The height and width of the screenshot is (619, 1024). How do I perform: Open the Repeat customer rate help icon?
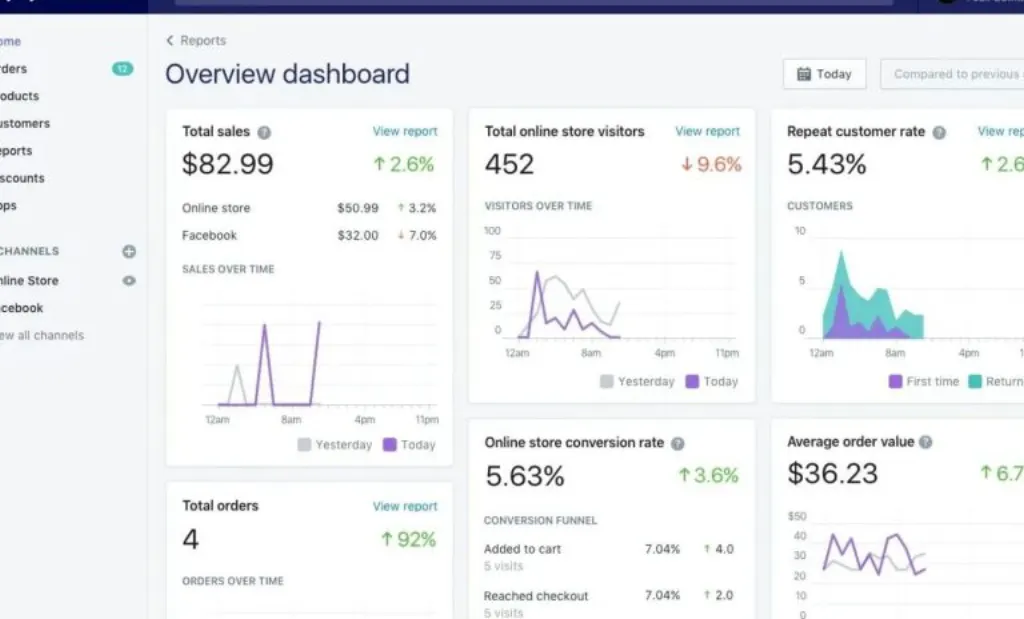tap(939, 133)
